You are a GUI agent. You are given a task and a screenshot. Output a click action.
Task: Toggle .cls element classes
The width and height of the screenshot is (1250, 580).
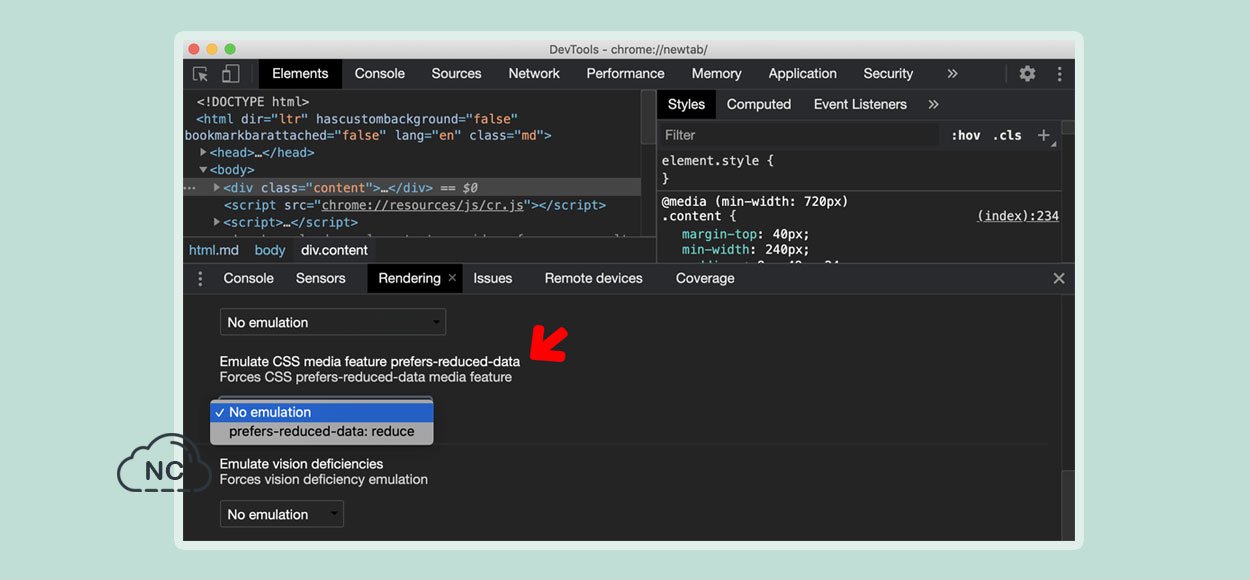(1007, 135)
